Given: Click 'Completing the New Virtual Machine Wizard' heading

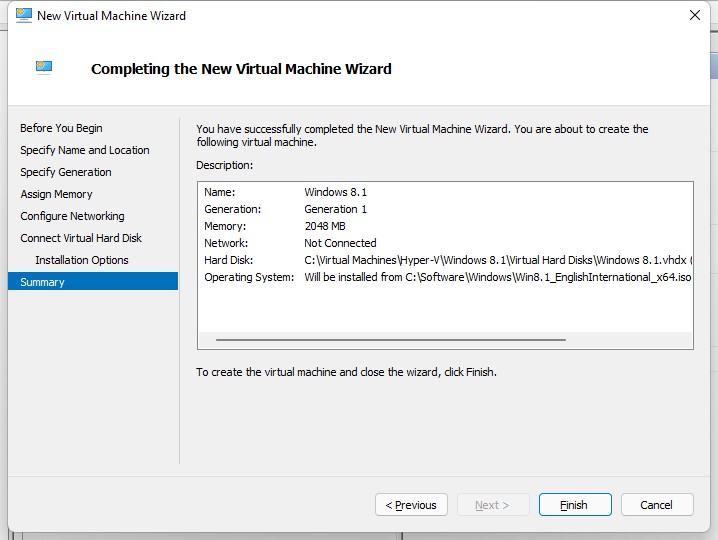Looking at the screenshot, I should tap(241, 69).
